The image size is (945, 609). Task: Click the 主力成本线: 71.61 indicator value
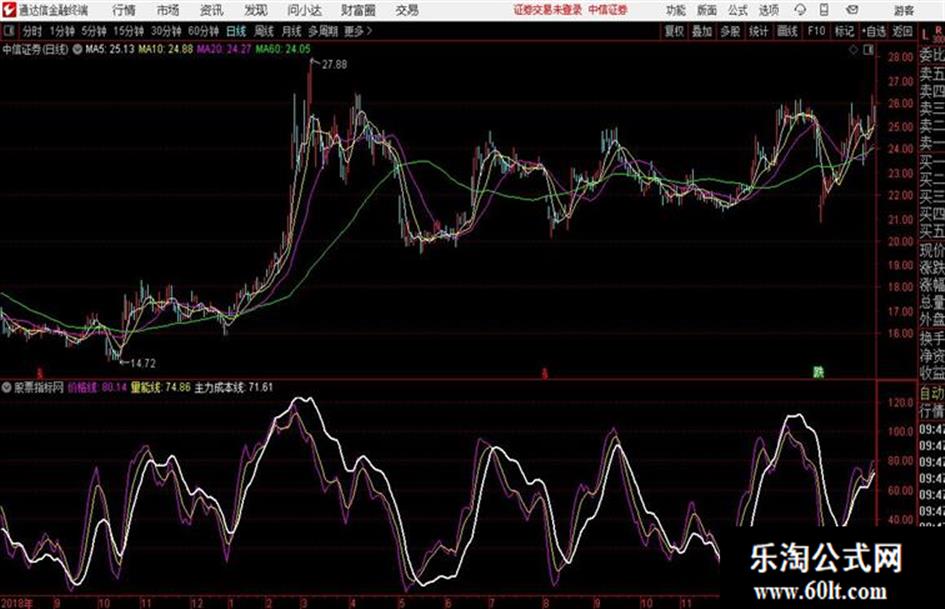[234, 387]
